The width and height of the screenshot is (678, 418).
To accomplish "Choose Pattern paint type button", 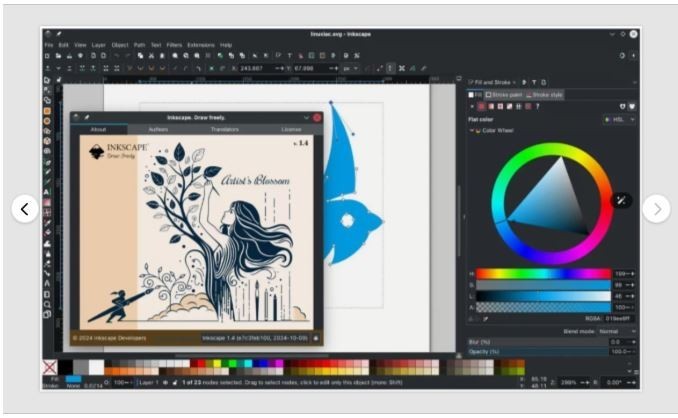I will 519,106.
